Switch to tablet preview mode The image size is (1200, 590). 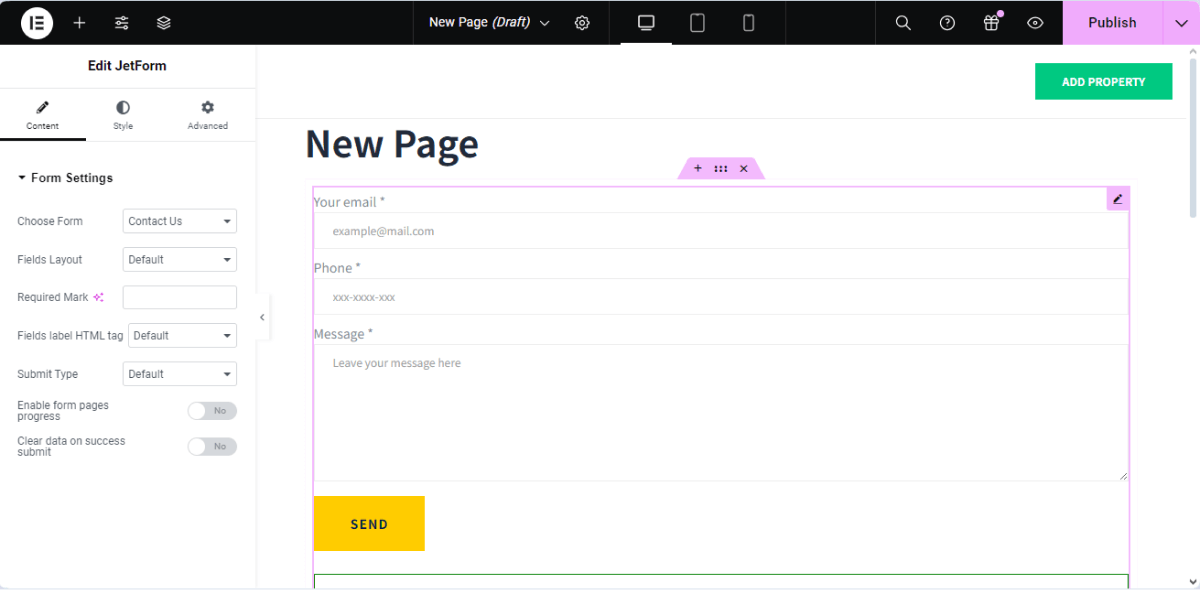tap(696, 22)
